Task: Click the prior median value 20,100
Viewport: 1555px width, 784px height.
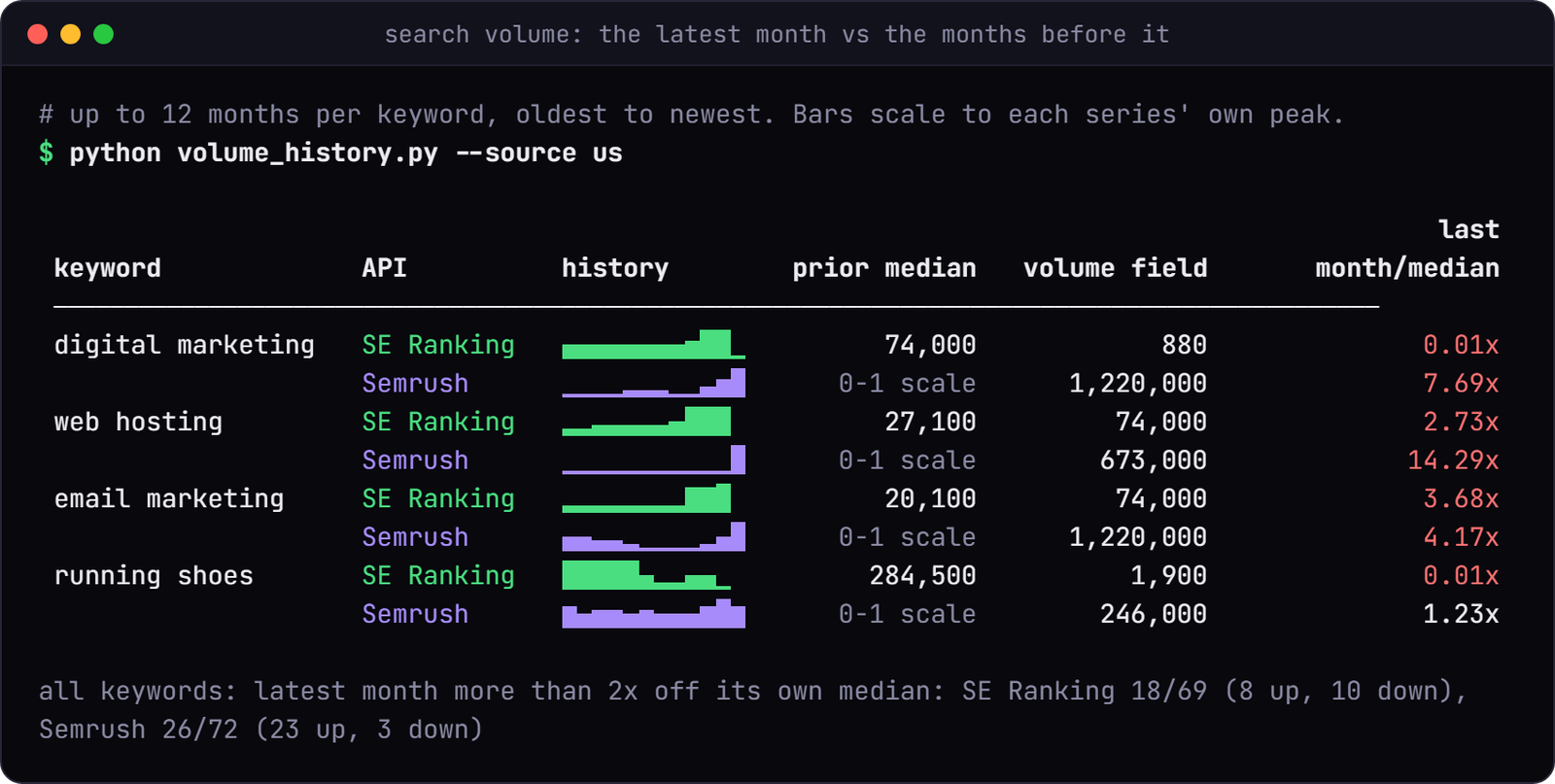Action: [930, 498]
